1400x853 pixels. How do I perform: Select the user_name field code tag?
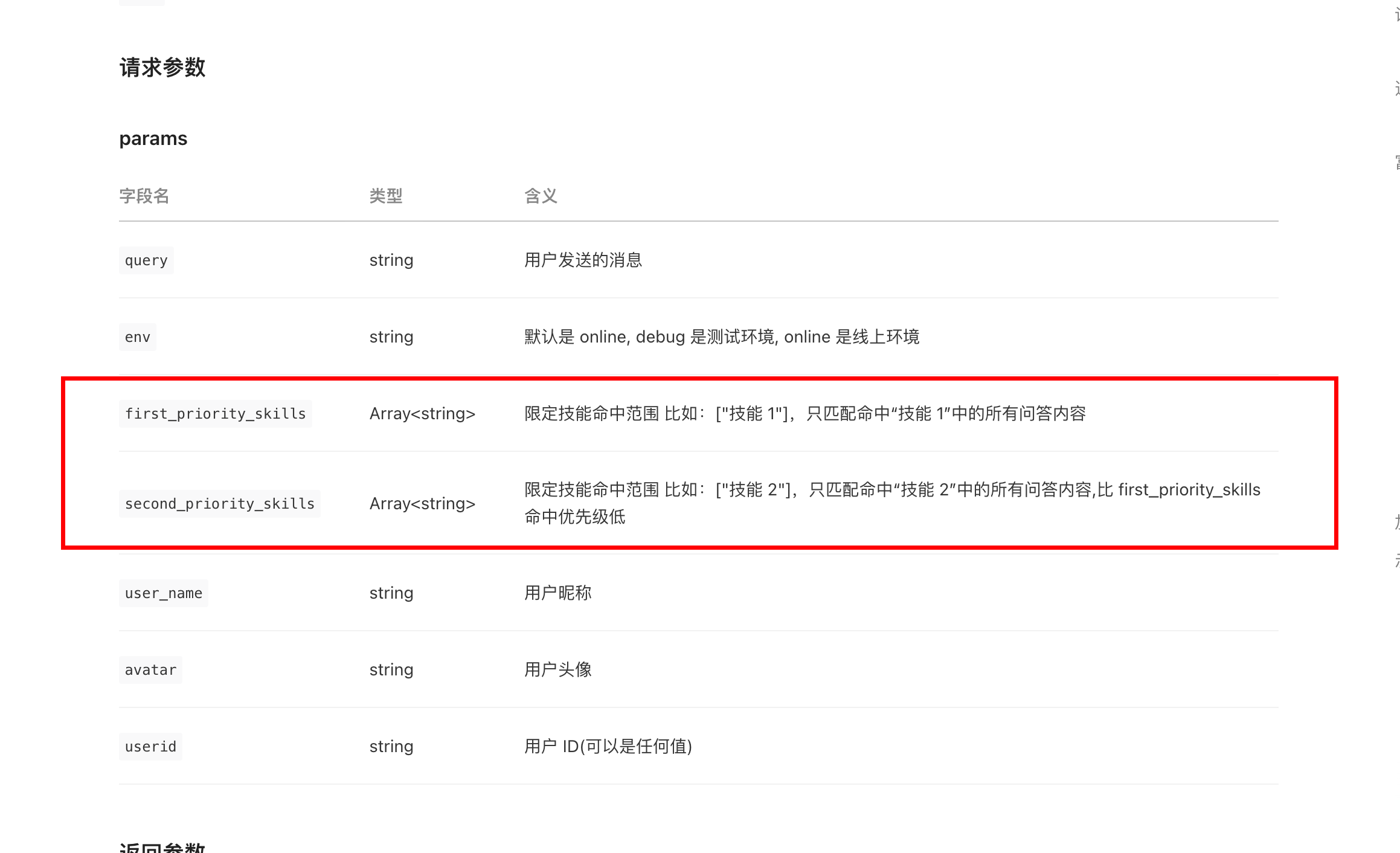163,593
